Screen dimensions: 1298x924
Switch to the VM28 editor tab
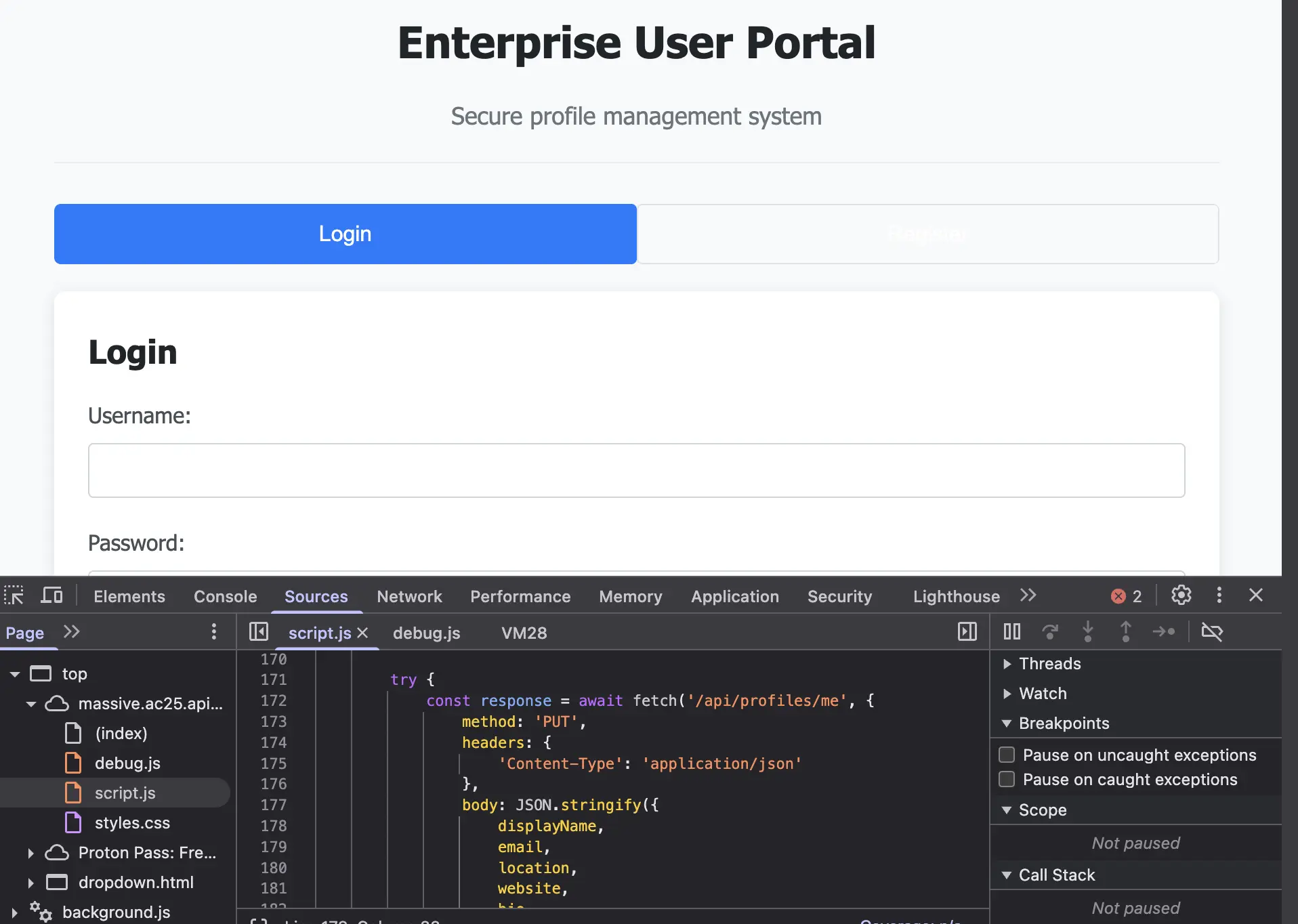click(524, 633)
